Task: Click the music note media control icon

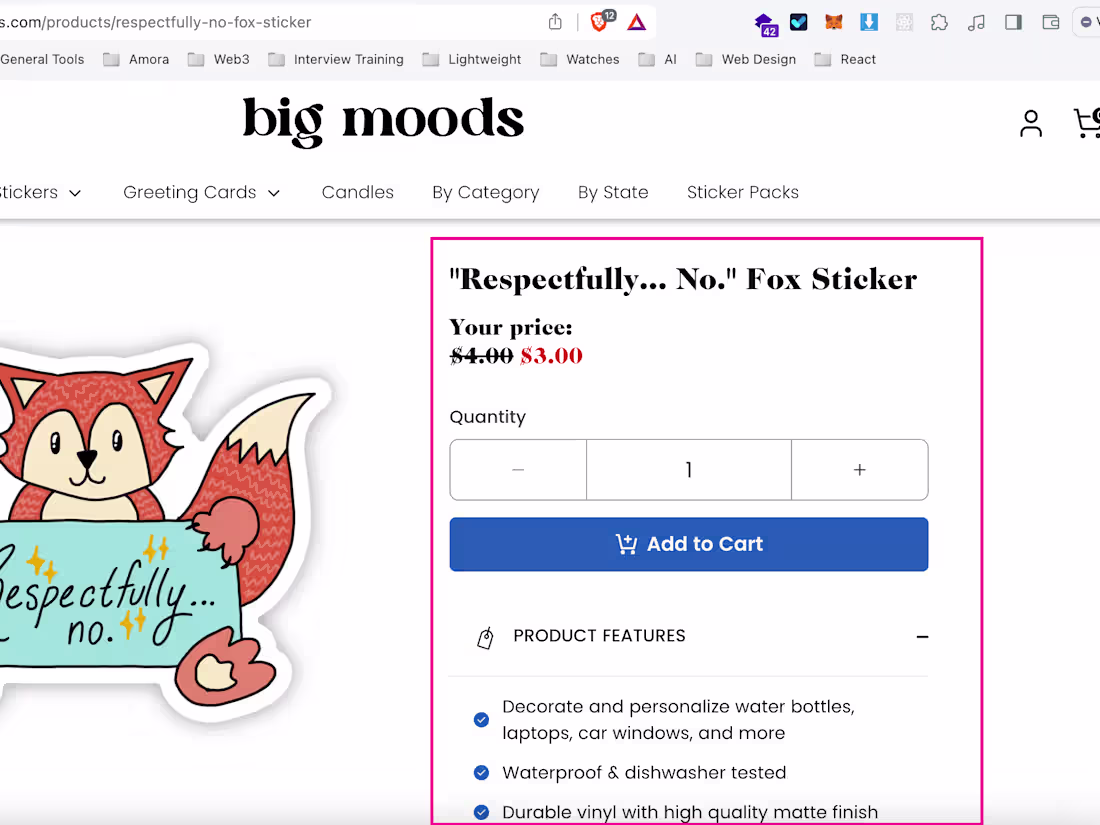Action: pos(976,22)
